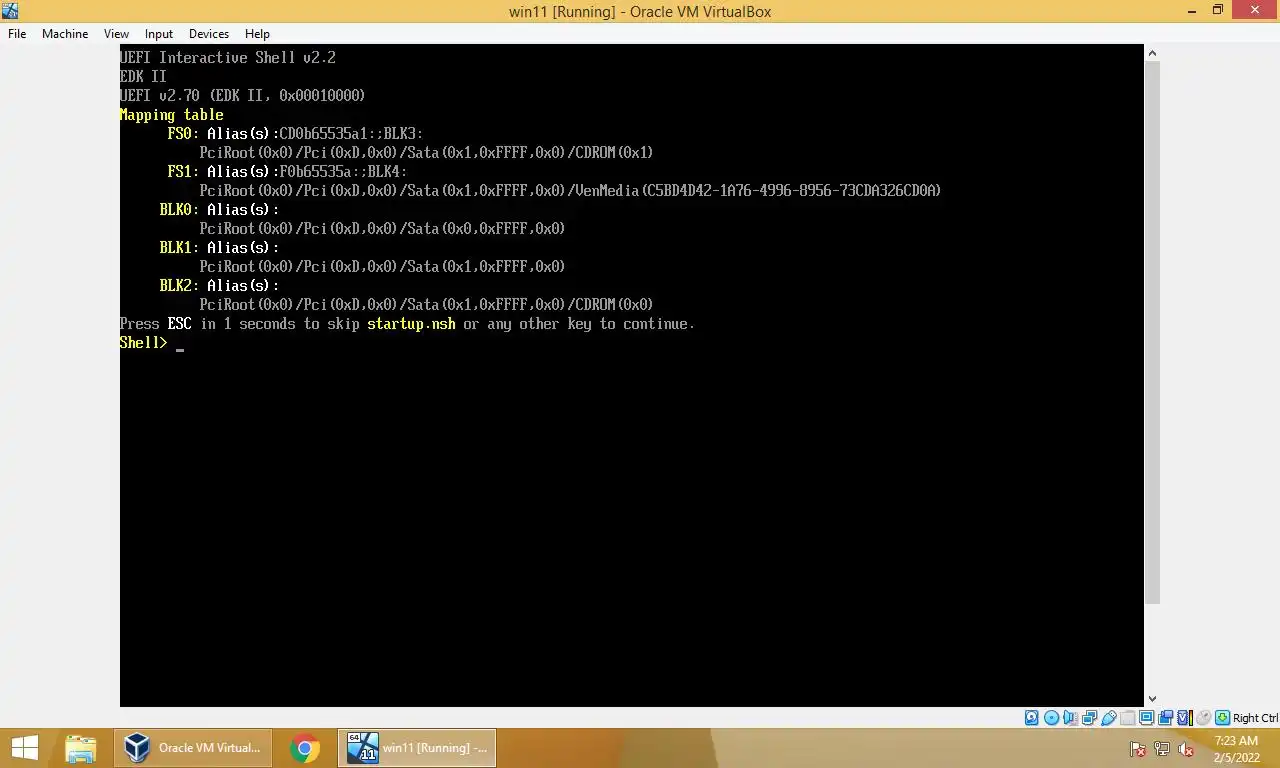This screenshot has height=768, width=1280.
Task: Click the Right Ctrl host key label
Action: pos(1256,718)
